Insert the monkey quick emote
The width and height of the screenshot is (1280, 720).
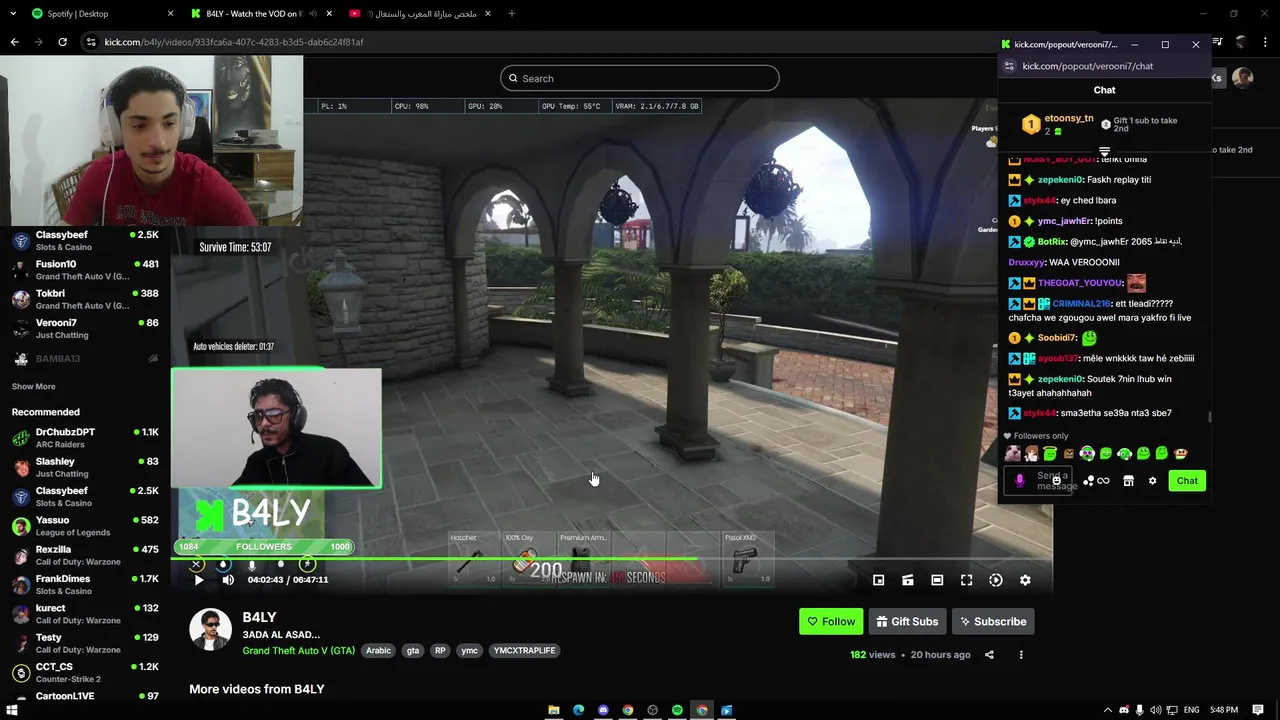(x=1181, y=454)
